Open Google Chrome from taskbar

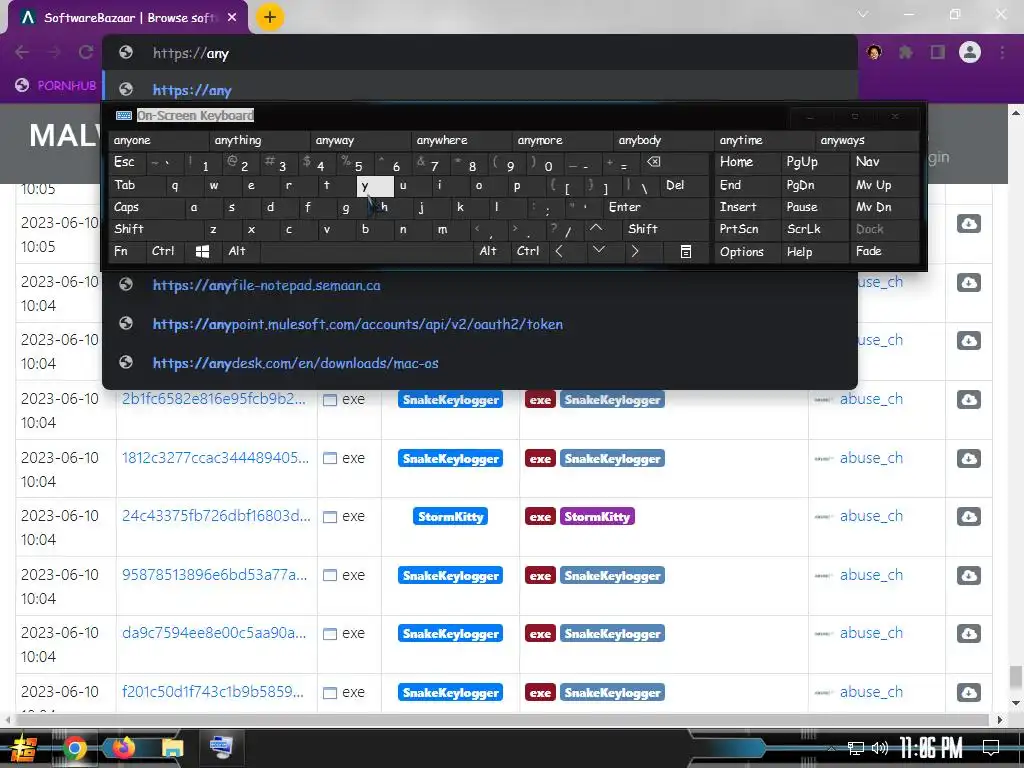coord(74,748)
